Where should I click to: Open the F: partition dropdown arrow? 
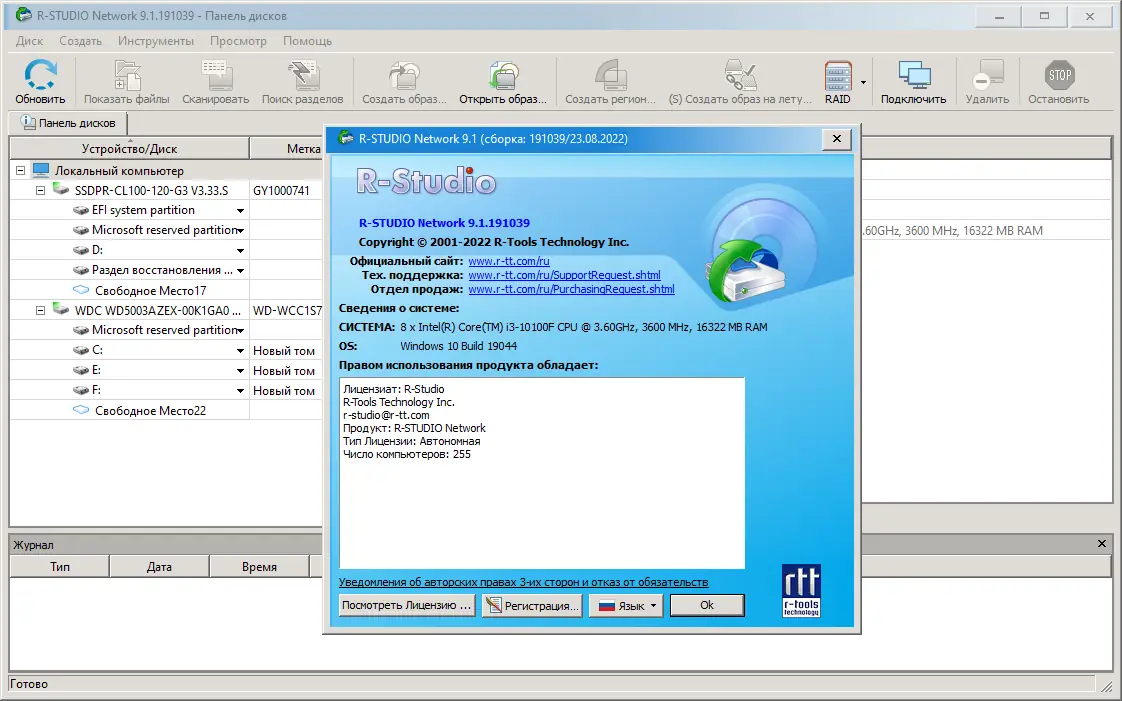240,391
